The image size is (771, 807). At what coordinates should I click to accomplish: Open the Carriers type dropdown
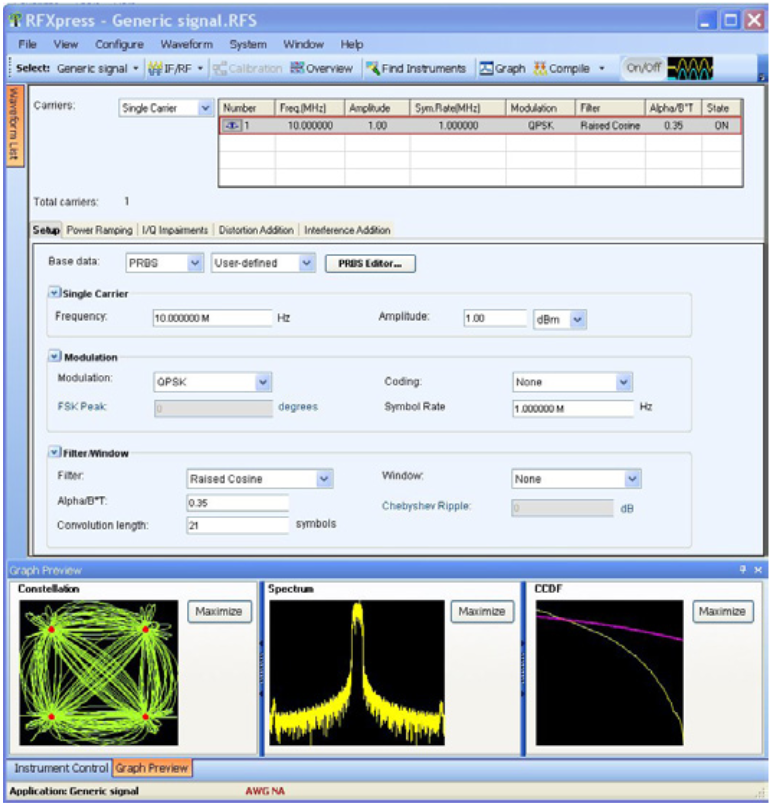pos(206,108)
